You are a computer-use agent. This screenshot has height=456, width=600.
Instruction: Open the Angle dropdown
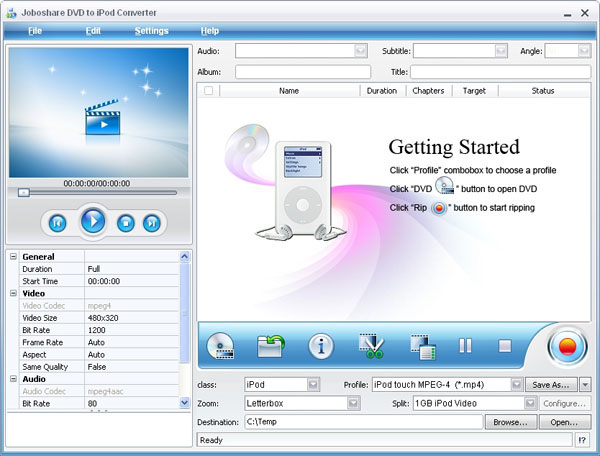(584, 50)
